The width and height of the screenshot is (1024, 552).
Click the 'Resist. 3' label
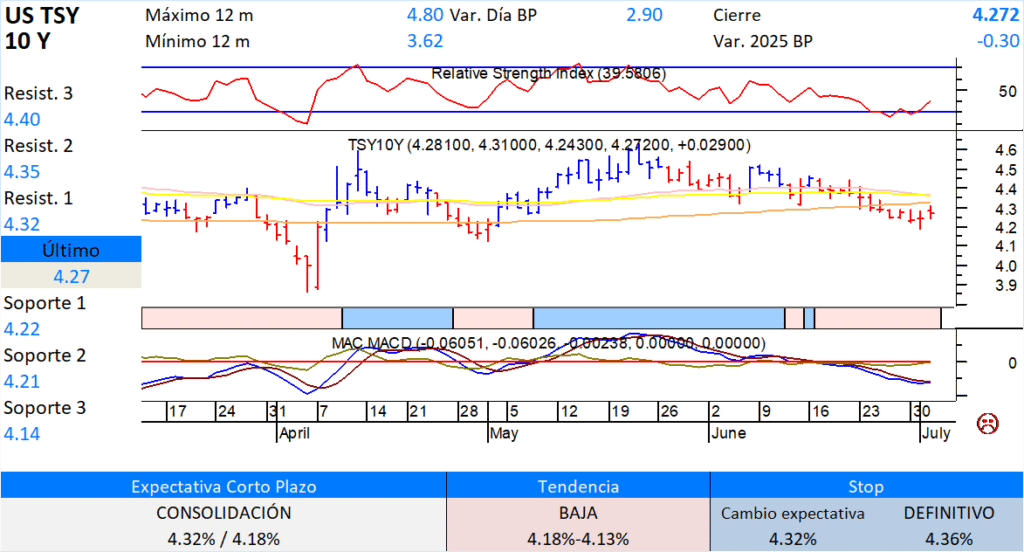click(39, 93)
